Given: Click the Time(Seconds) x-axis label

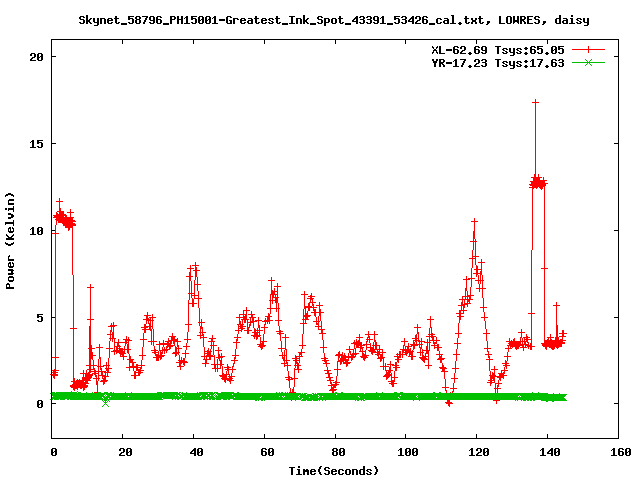Looking at the screenshot, I should pyautogui.click(x=334, y=470).
